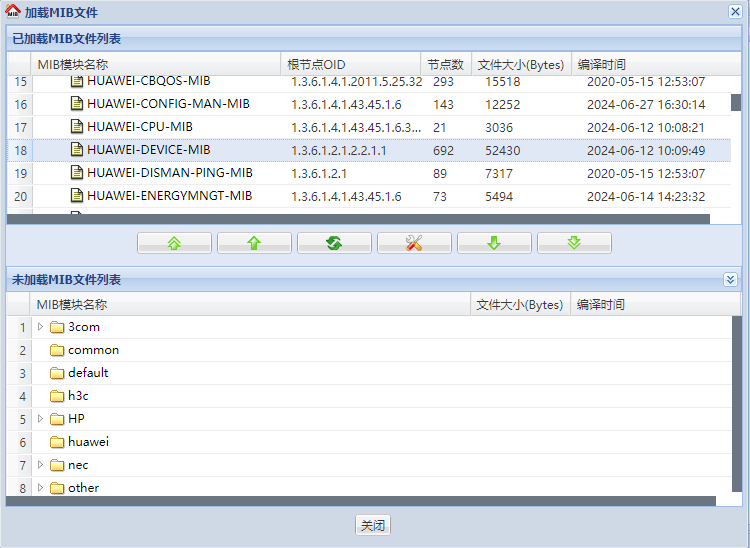Click the loaded list vertical scrollbar thumb
Screen dimensions: 750x548
pyautogui.click(x=736, y=102)
